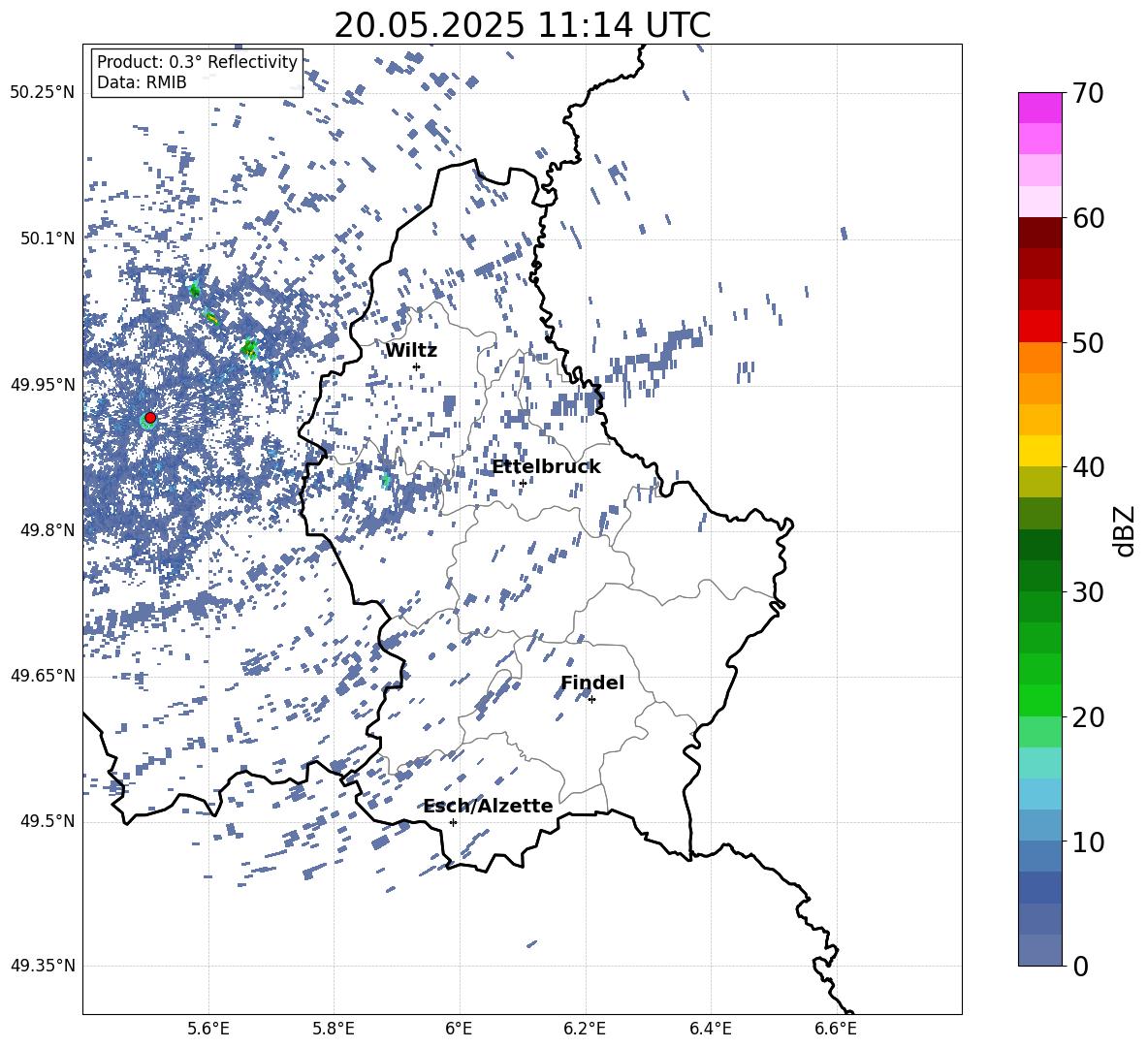Click the red radar location dot
This screenshot has width=1148, height=1048.
(x=150, y=417)
